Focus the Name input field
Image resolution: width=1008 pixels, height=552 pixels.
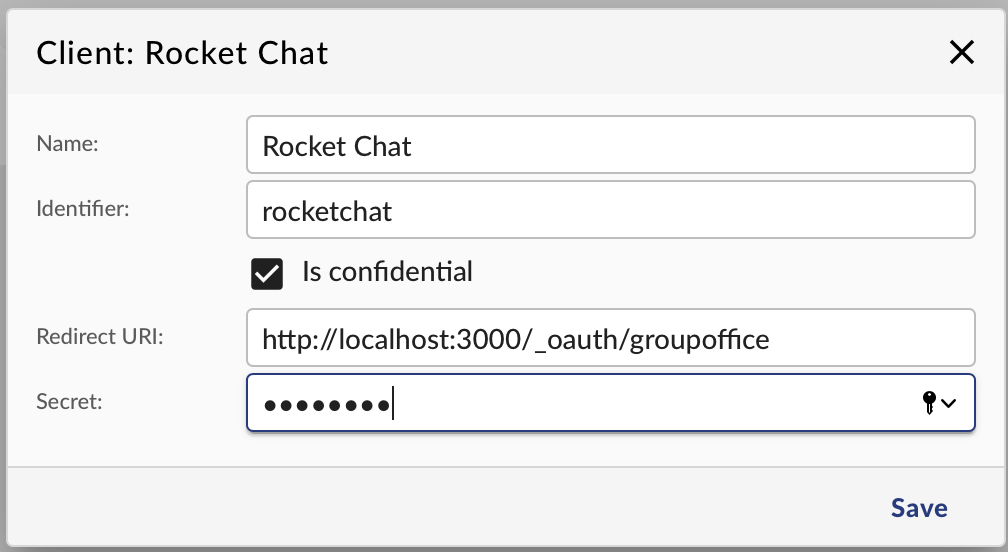click(x=611, y=145)
